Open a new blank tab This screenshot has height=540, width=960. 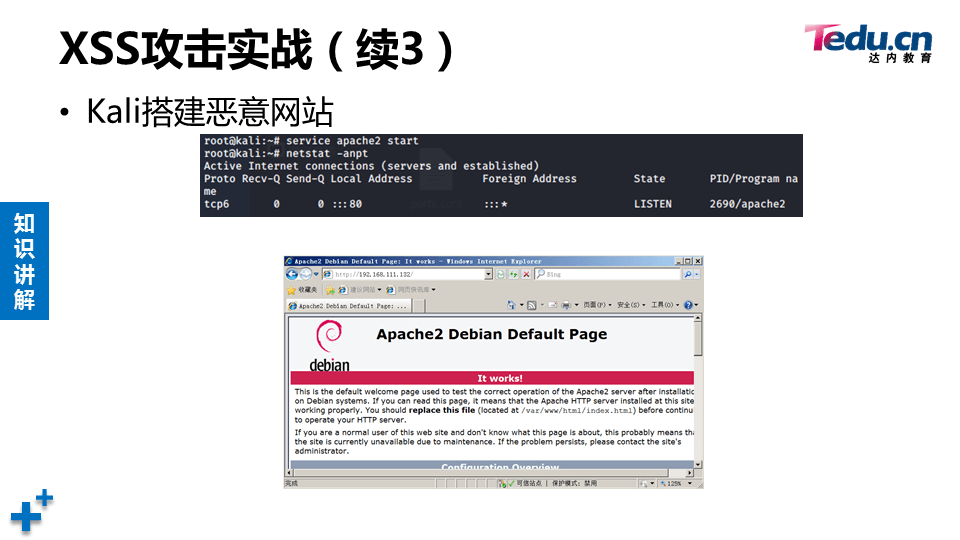(419, 306)
